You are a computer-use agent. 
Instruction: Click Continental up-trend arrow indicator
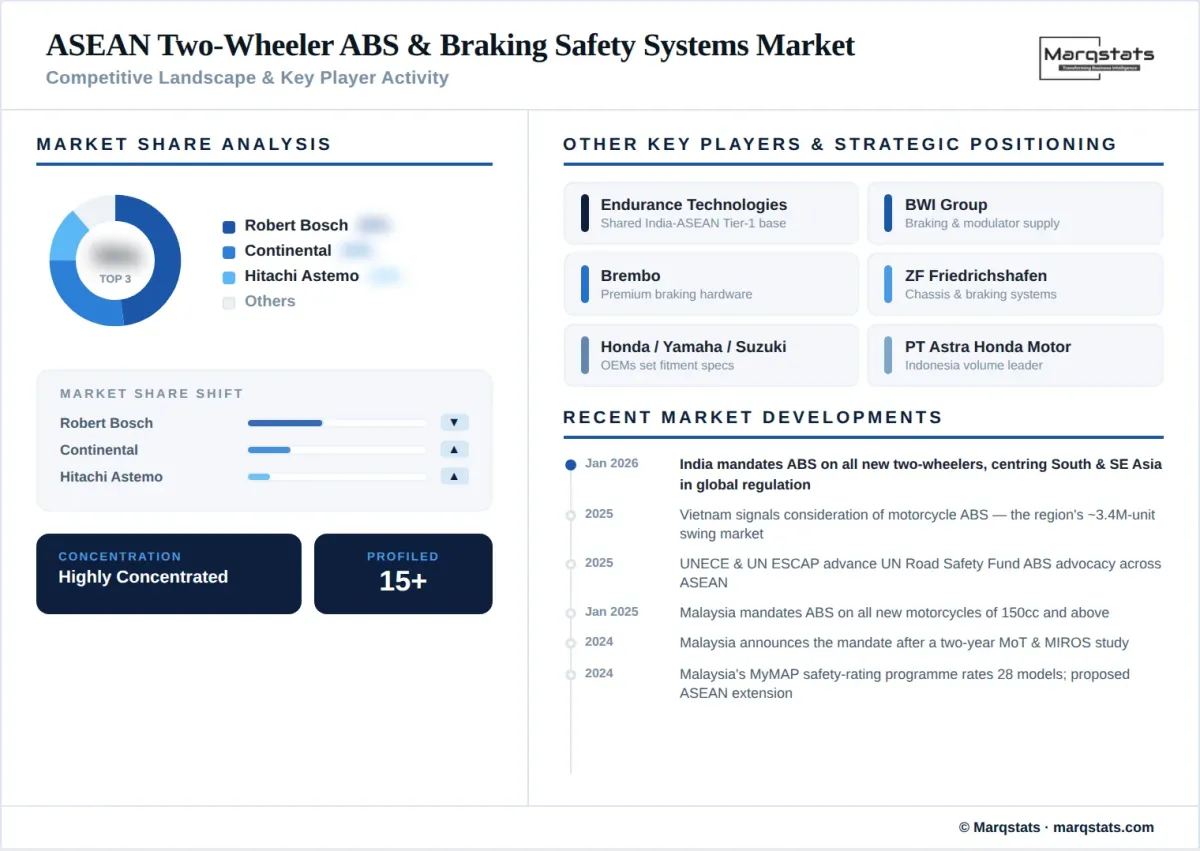pyautogui.click(x=454, y=450)
